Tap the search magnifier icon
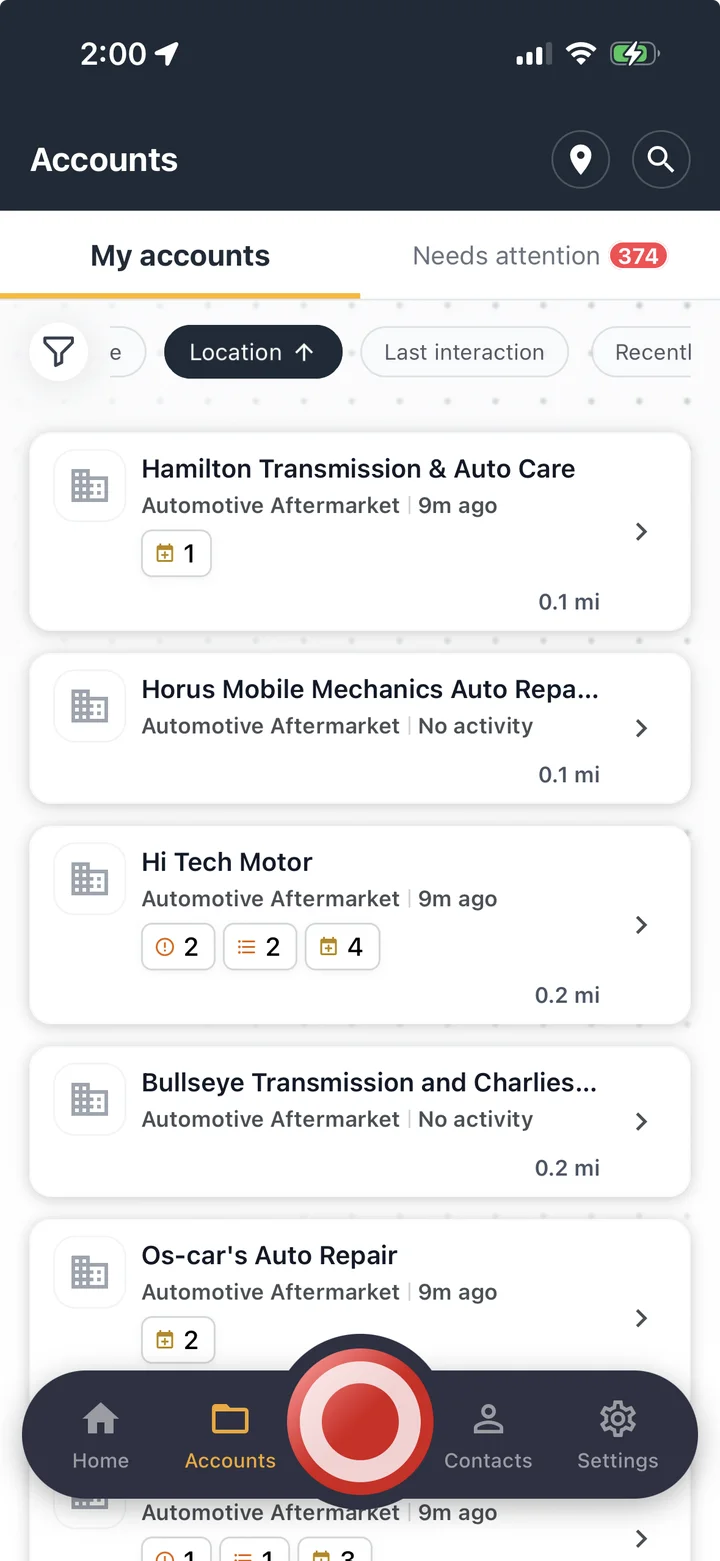Screen dimensions: 720x1561 tap(661, 160)
